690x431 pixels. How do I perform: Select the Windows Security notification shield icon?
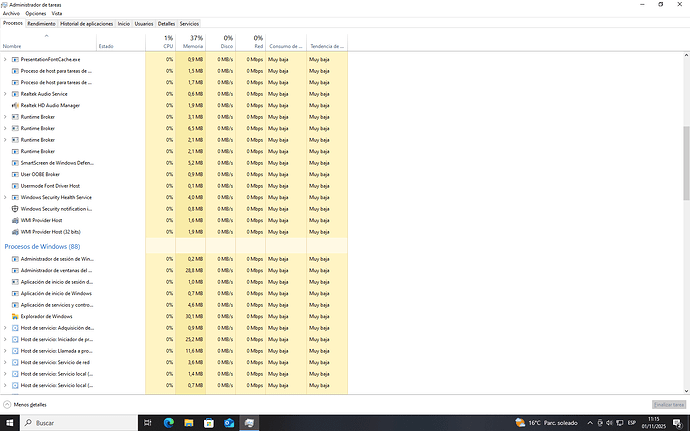[x=14, y=209]
